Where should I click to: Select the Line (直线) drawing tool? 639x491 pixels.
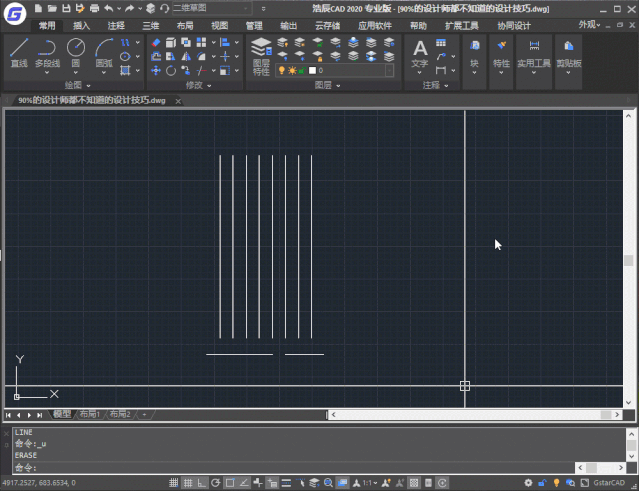19,52
